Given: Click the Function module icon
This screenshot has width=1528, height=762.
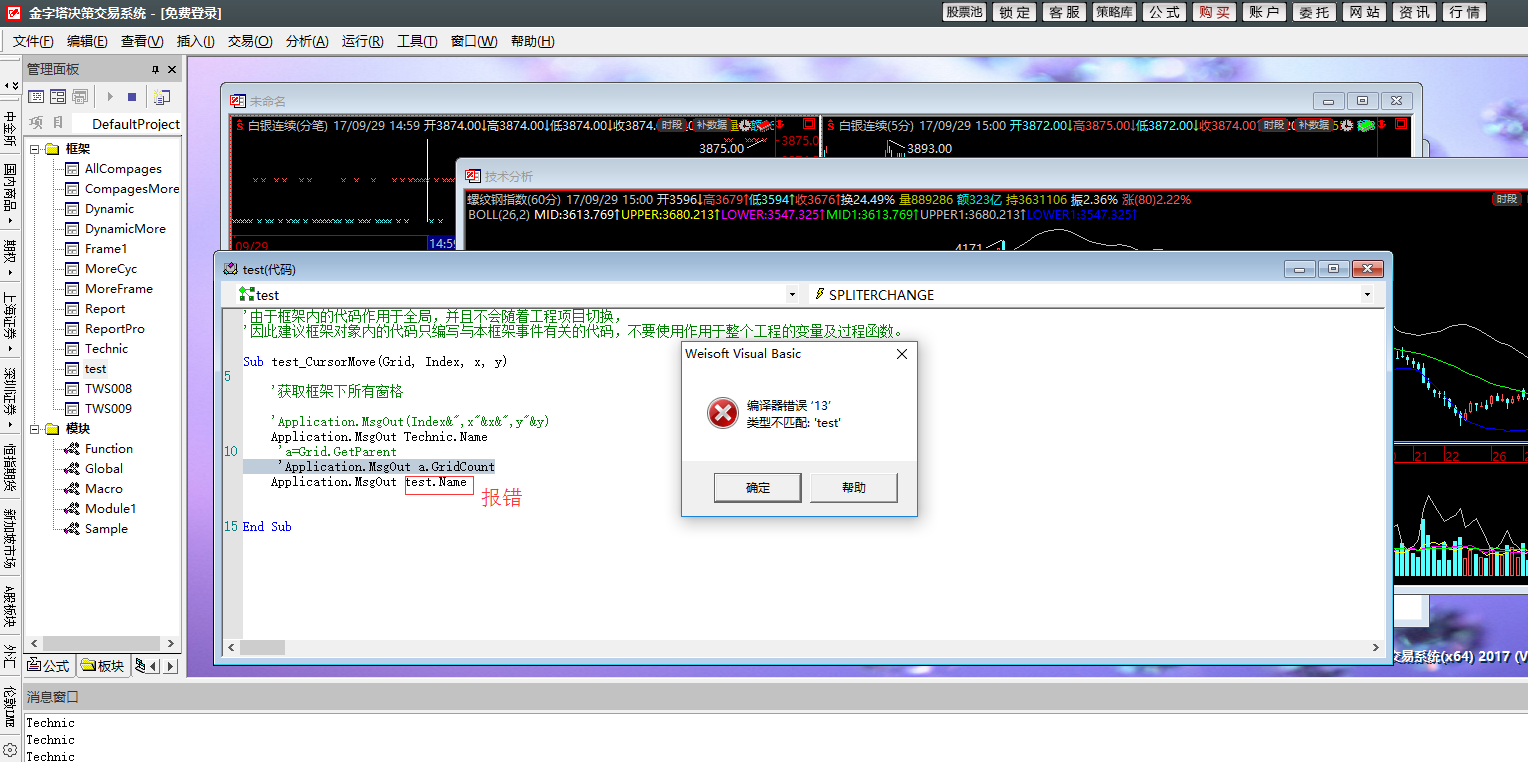Looking at the screenshot, I should (72, 449).
